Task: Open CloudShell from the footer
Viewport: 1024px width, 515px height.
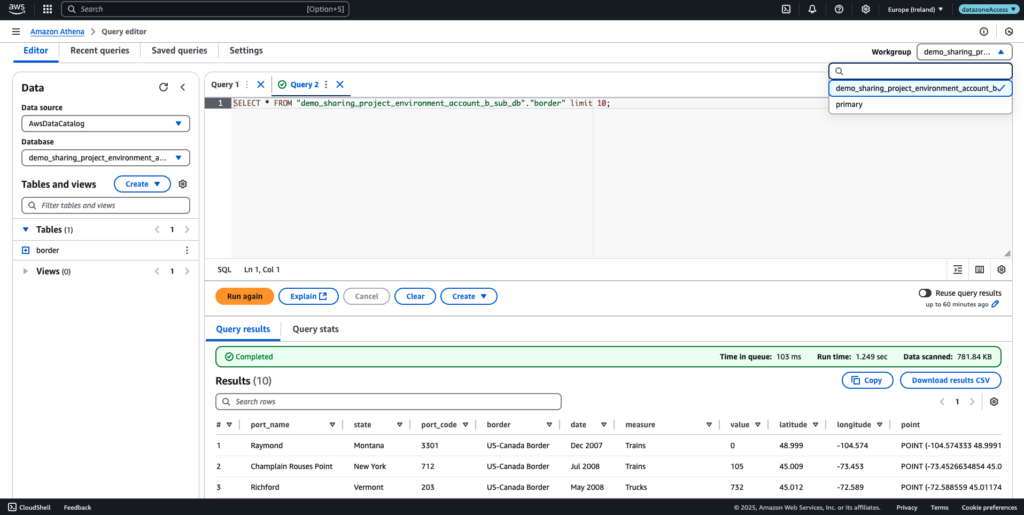Action: click(31, 507)
